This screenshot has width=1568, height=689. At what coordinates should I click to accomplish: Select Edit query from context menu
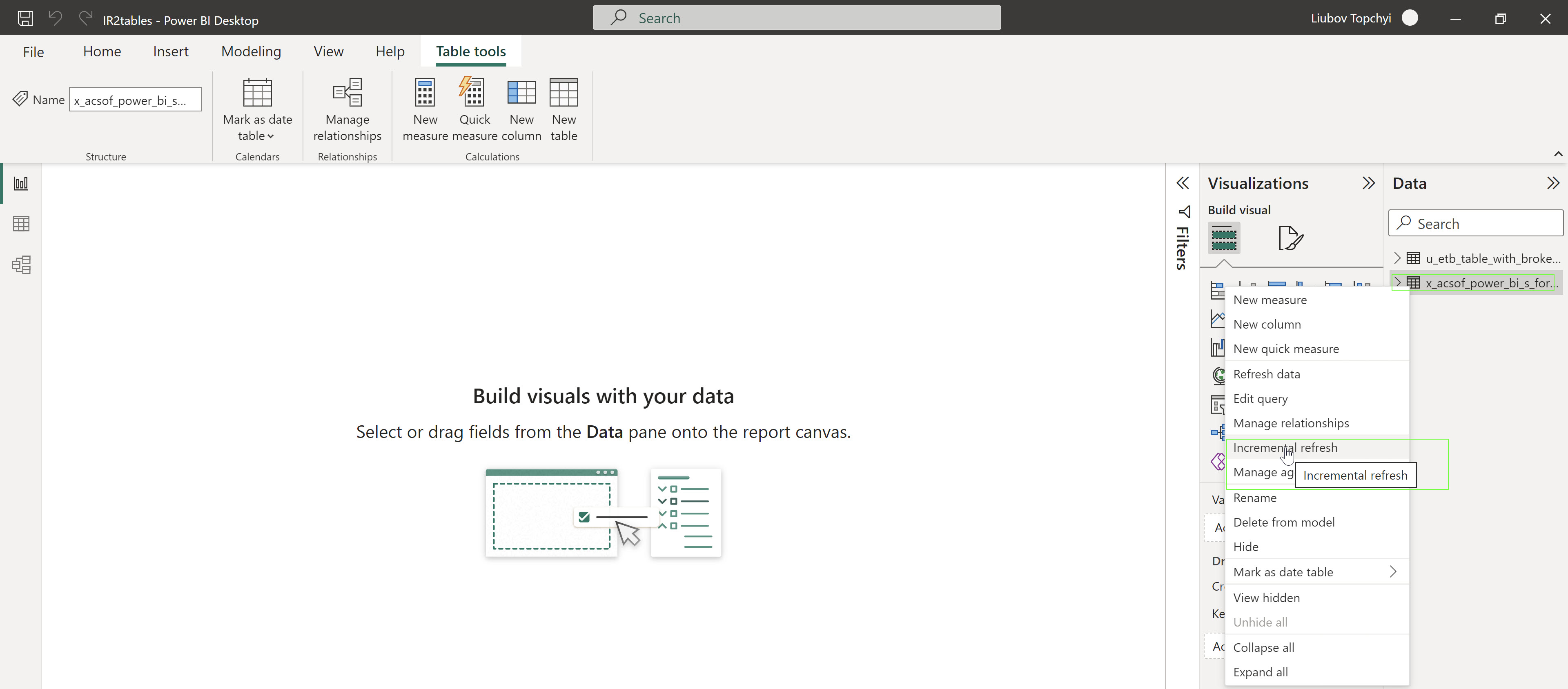1260,398
